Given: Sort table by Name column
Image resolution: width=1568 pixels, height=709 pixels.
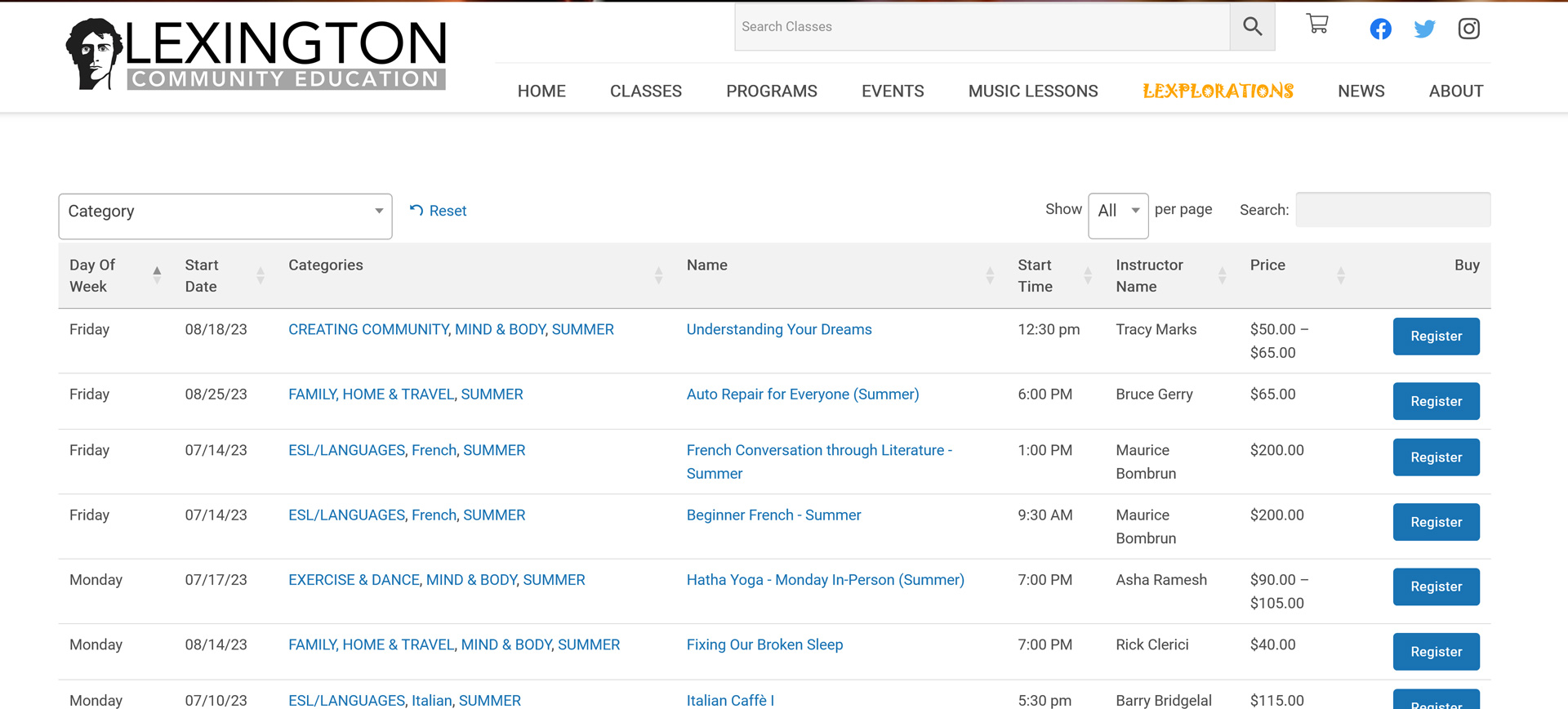Looking at the screenshot, I should pos(841,275).
